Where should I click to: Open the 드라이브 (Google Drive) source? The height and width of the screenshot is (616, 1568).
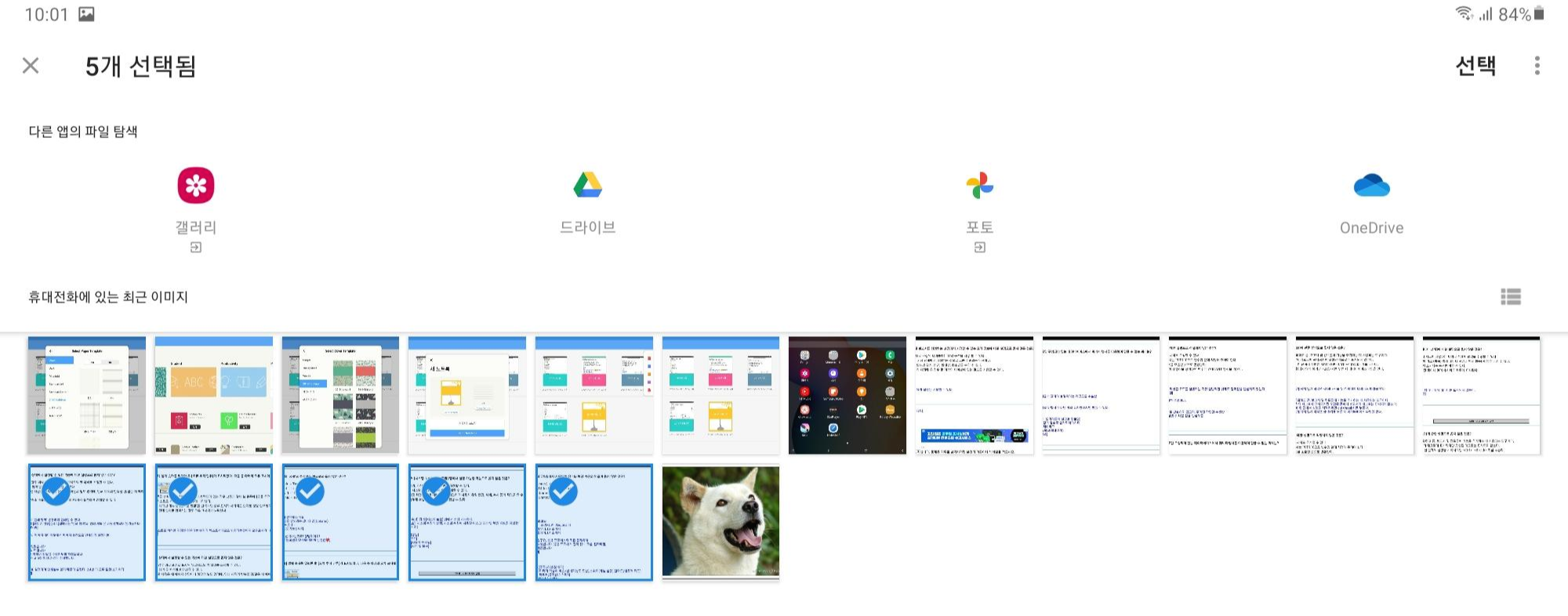tap(587, 203)
